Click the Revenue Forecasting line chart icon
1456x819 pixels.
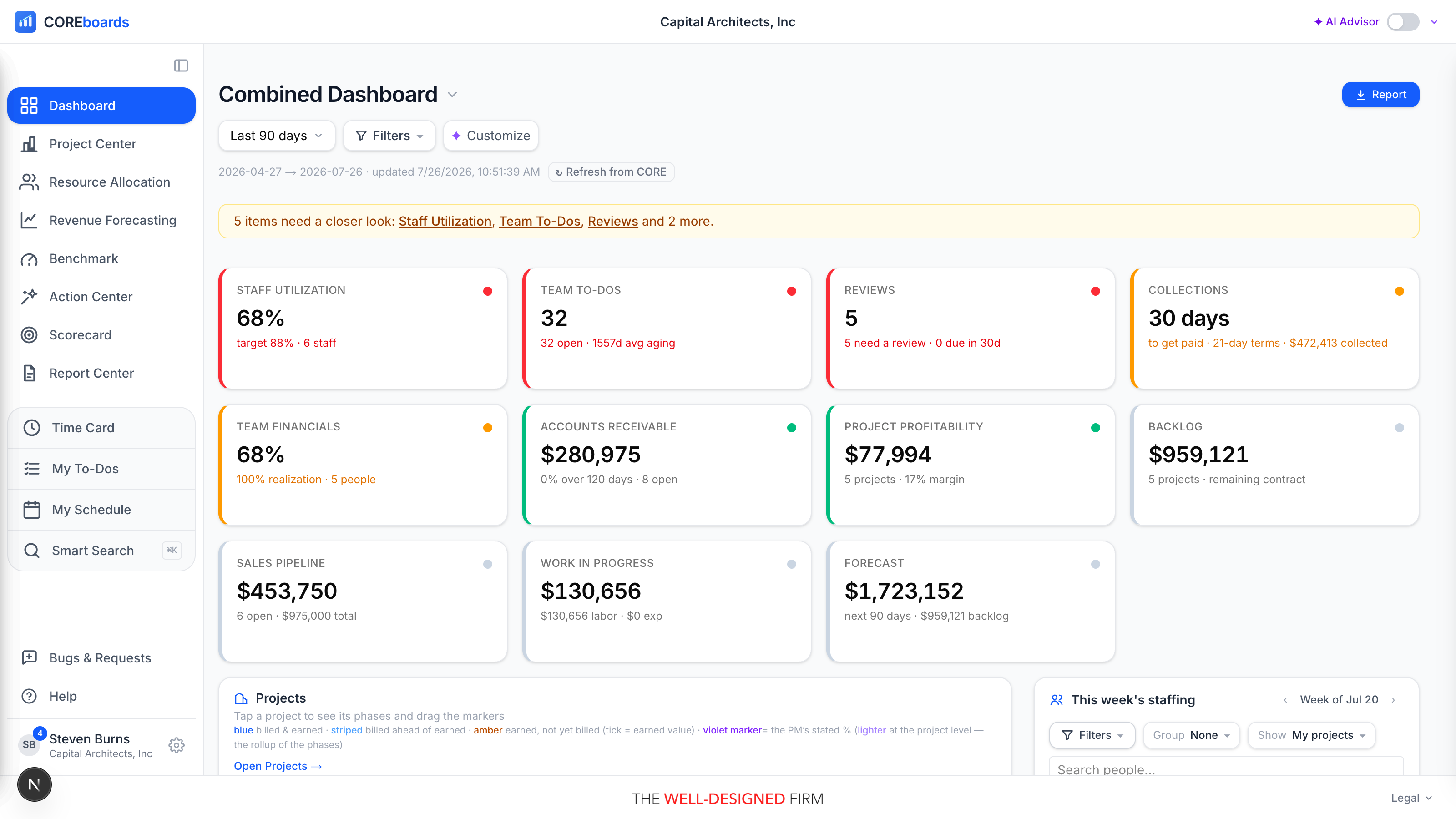click(x=30, y=220)
